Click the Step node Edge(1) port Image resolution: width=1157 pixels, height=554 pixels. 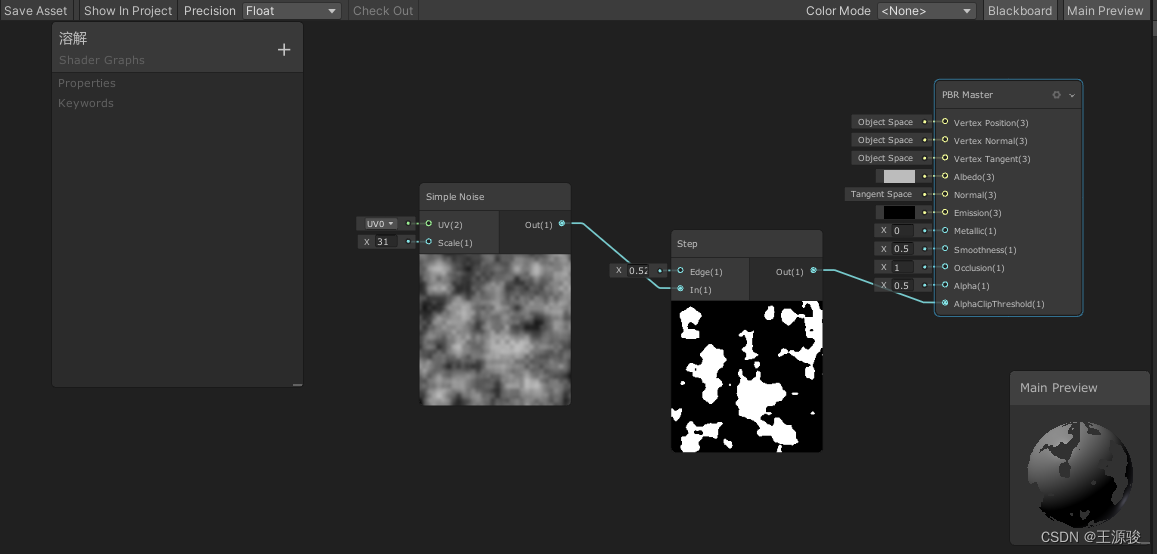pos(680,271)
